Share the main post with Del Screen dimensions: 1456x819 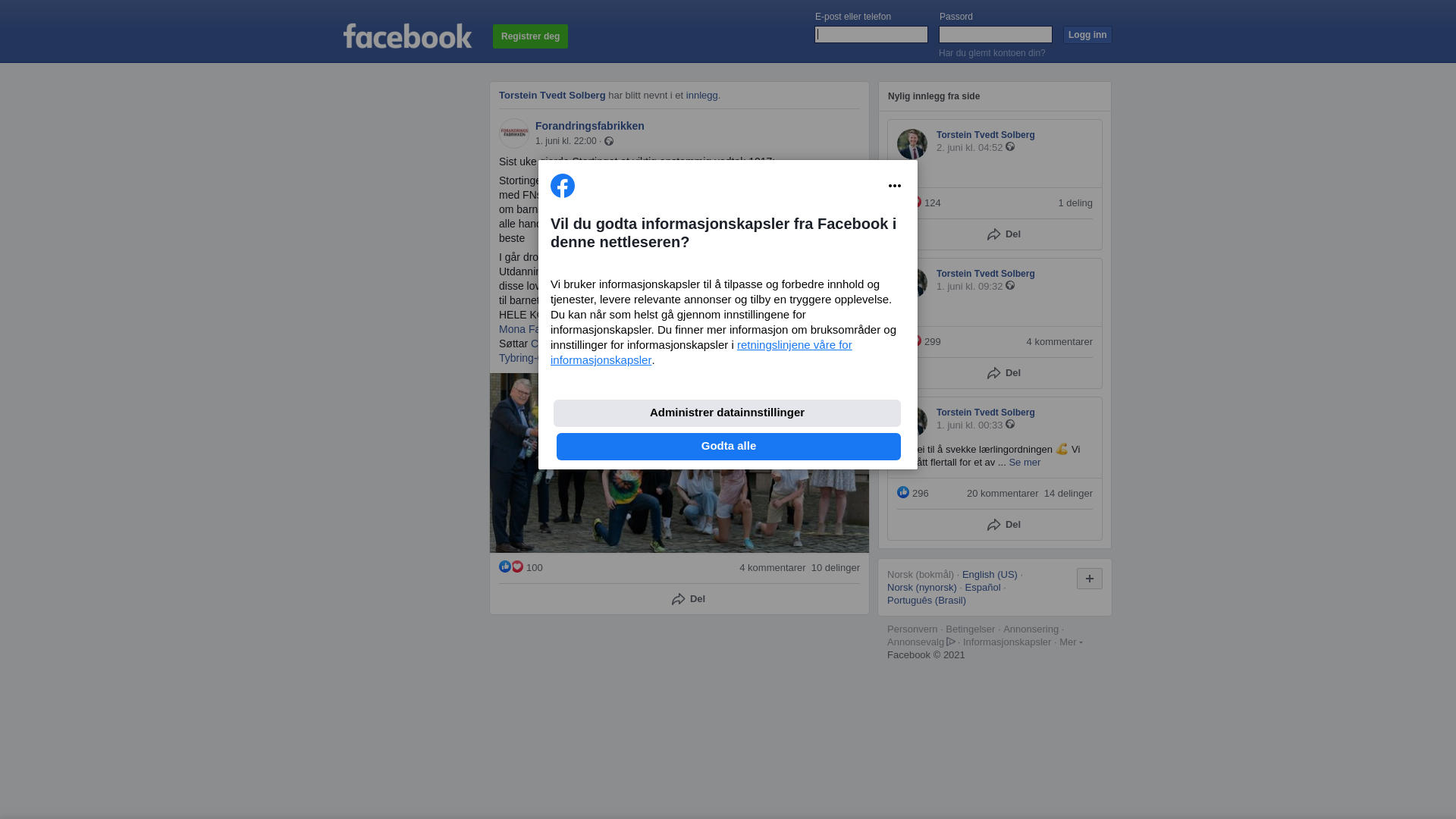[689, 599]
